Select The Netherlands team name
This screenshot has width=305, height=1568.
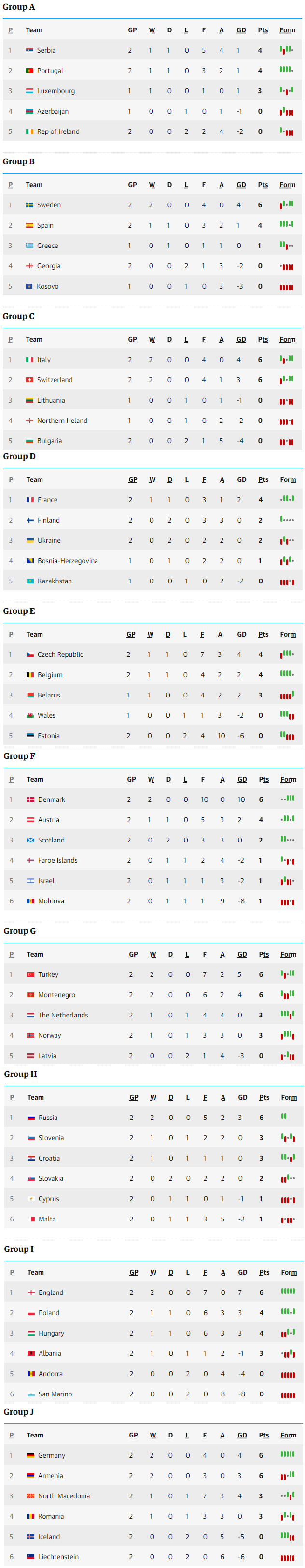click(63, 1015)
